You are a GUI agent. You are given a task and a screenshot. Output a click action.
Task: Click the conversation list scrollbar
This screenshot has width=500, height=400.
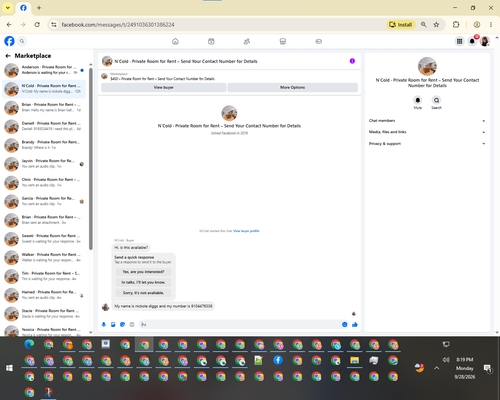point(91,159)
